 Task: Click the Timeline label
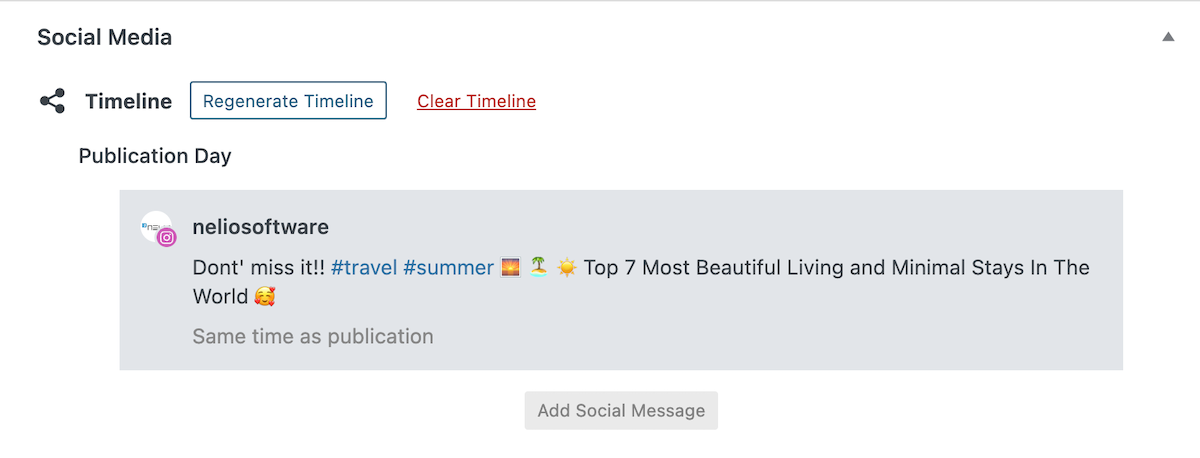pyautogui.click(x=128, y=101)
